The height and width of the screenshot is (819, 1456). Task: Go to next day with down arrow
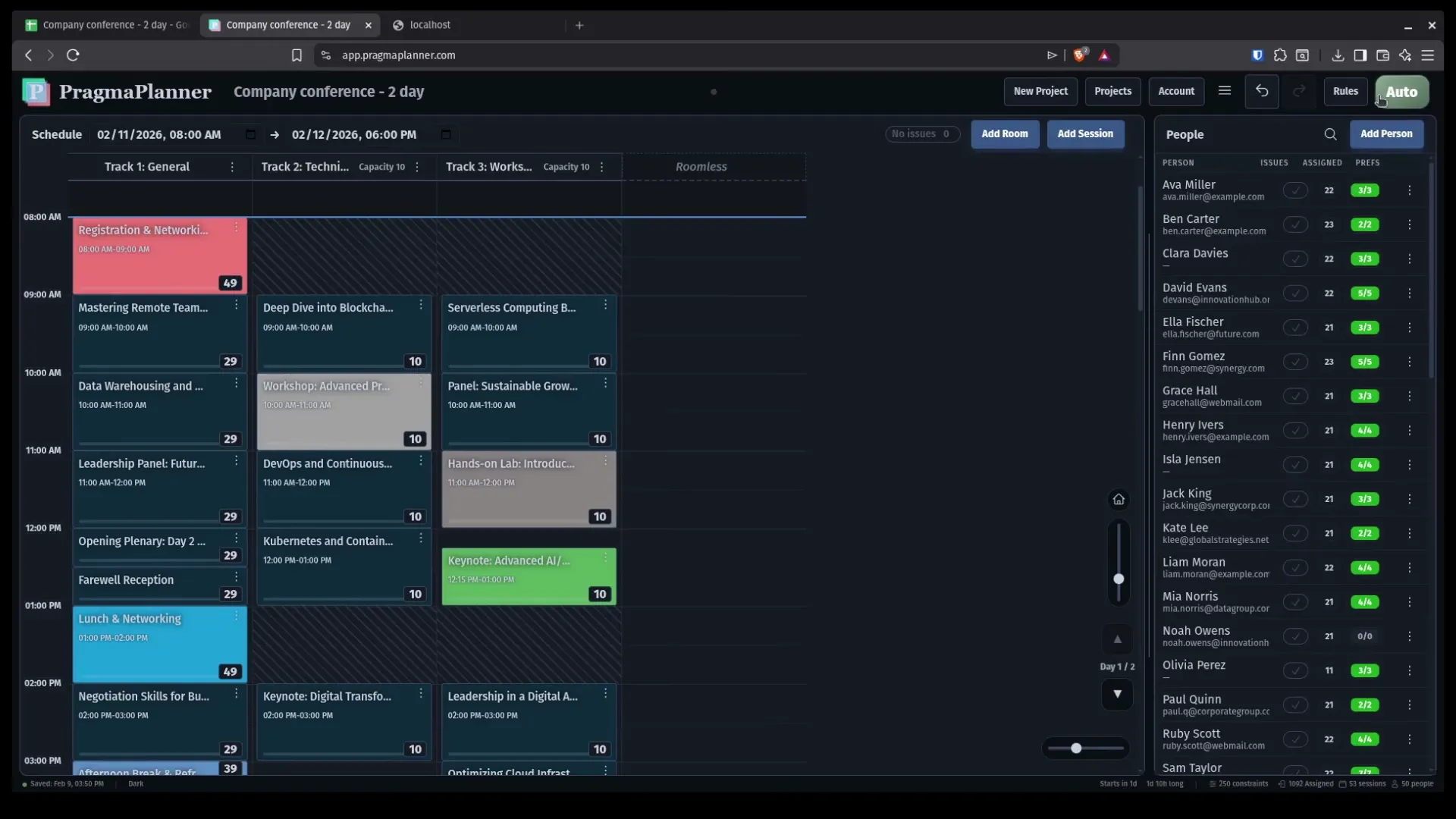point(1117,694)
